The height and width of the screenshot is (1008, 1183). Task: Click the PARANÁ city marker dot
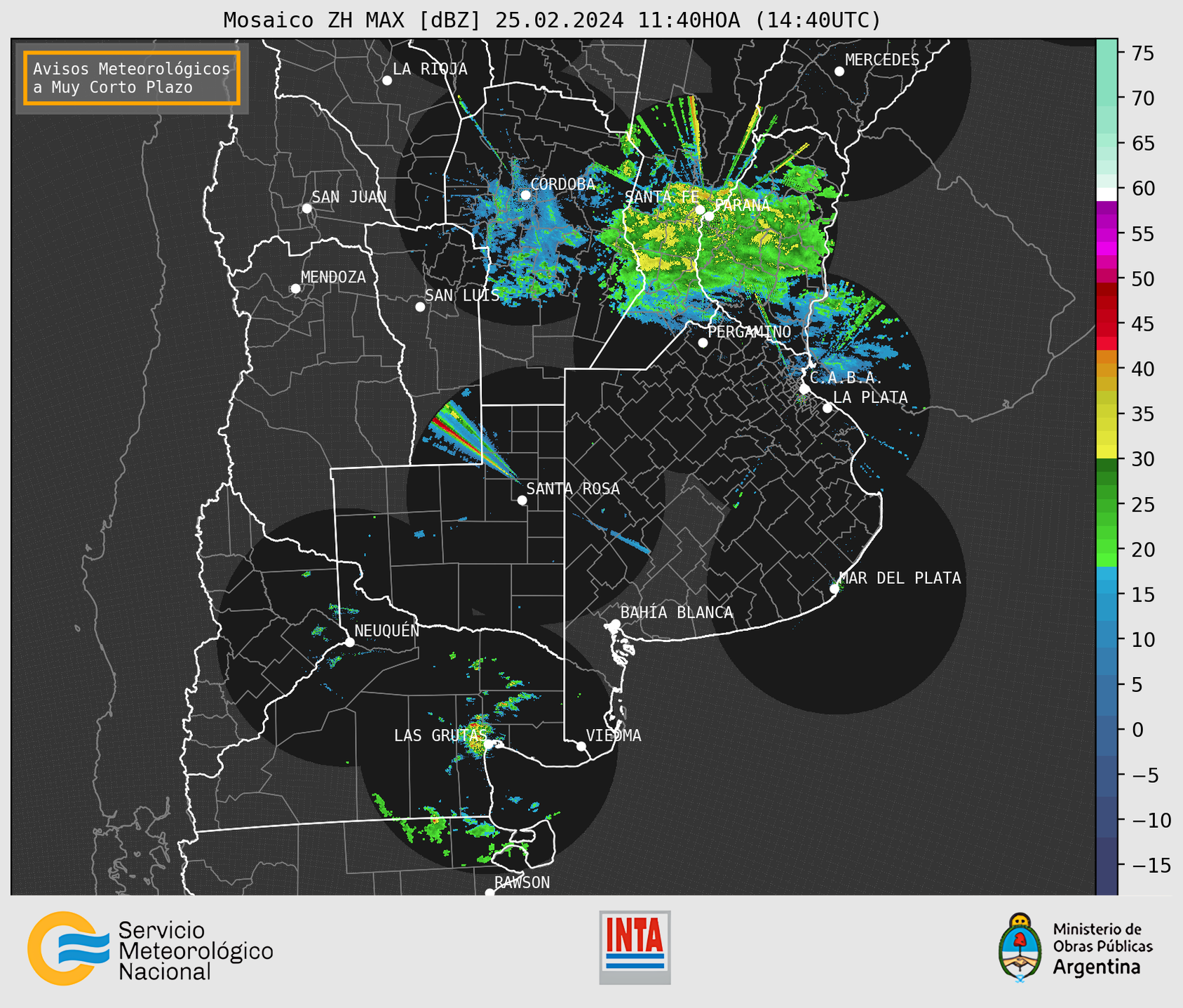(x=710, y=216)
